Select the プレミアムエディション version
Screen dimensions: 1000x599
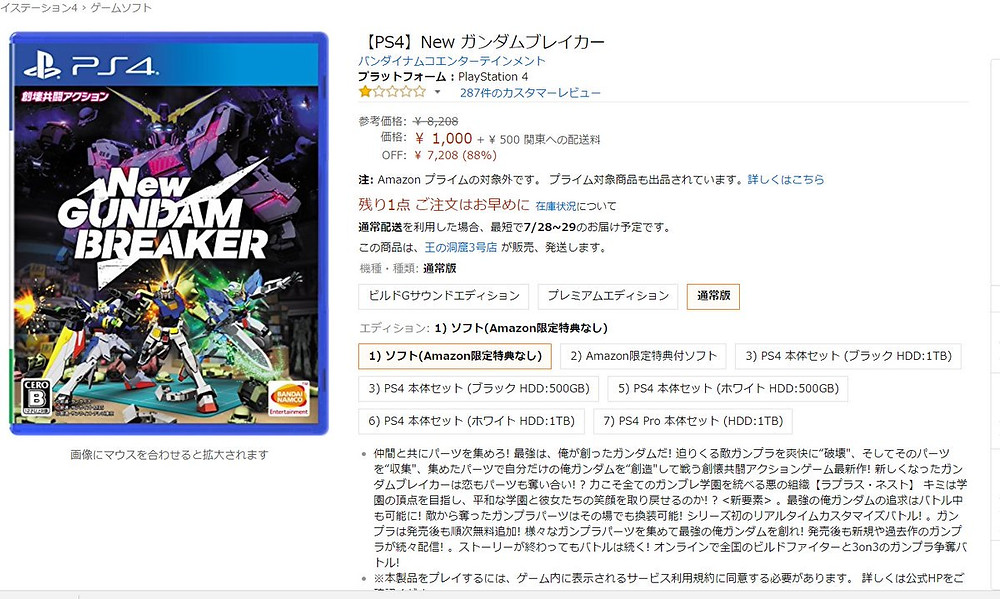(x=608, y=297)
